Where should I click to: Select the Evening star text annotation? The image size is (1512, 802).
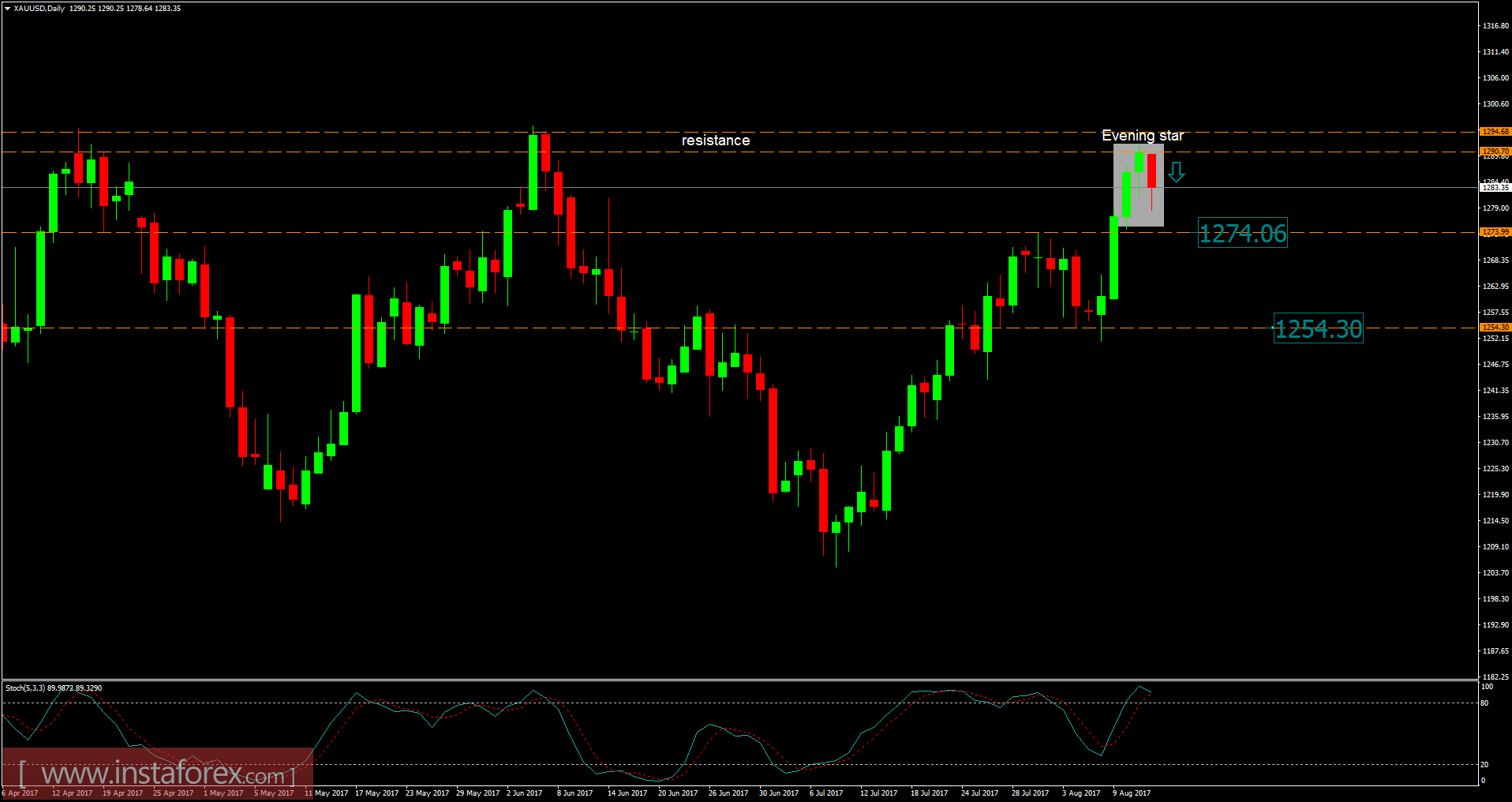coord(1143,136)
